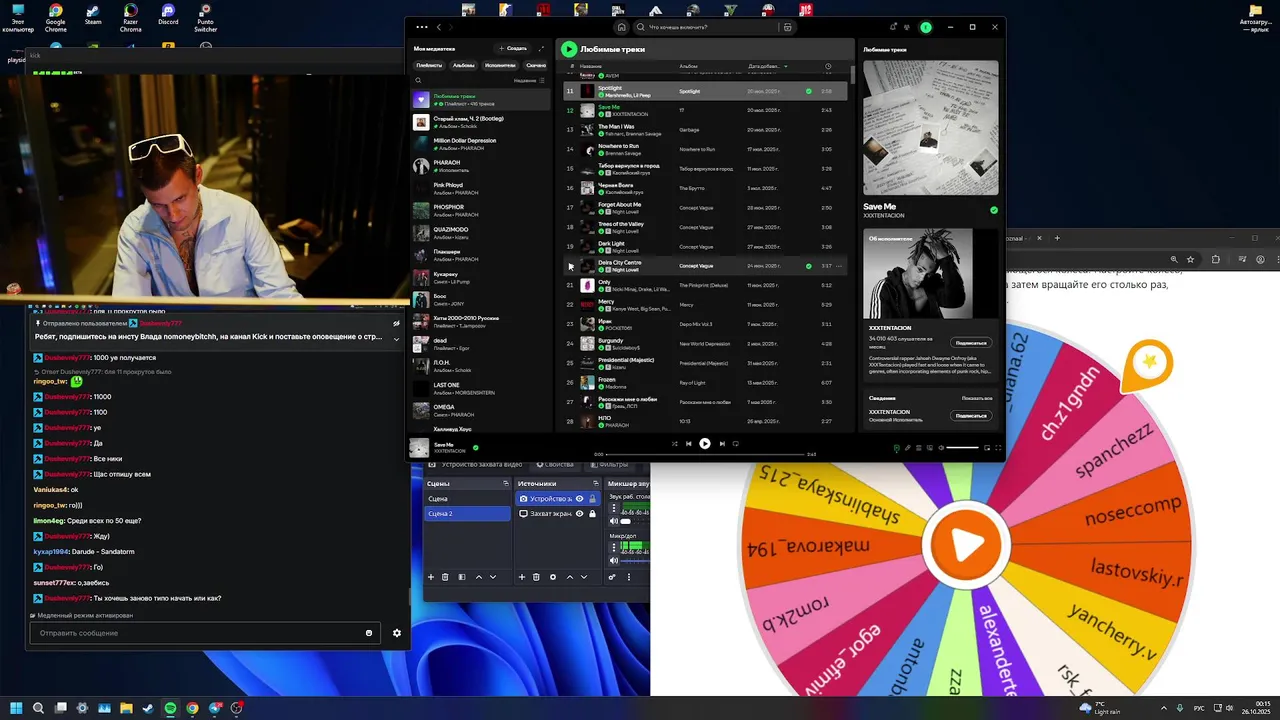Open the OBS audio mixer advanced settings gears
1280x720 pixels.
612,577
